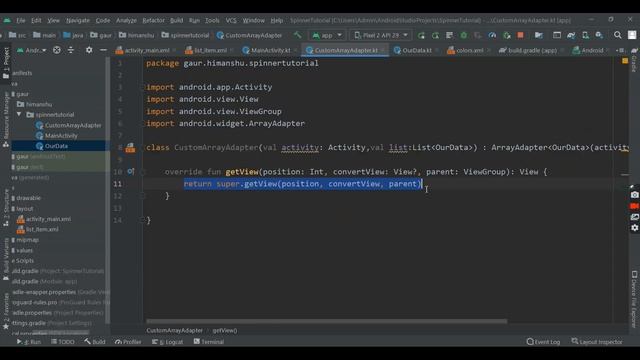
Task: Open the Pixel 2 API 29 device dropdown
Action: click(381, 36)
